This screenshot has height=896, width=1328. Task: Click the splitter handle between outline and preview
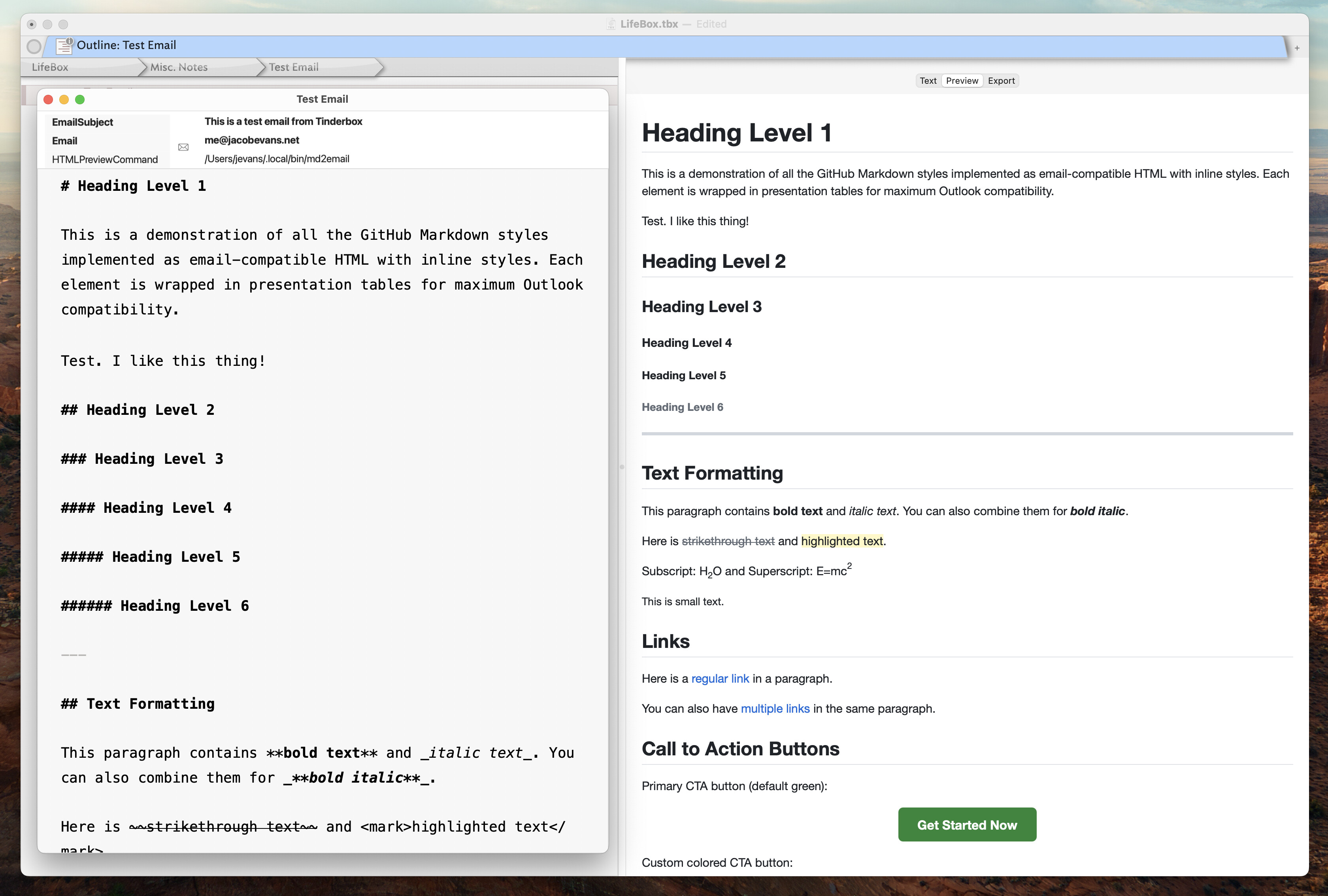(622, 467)
